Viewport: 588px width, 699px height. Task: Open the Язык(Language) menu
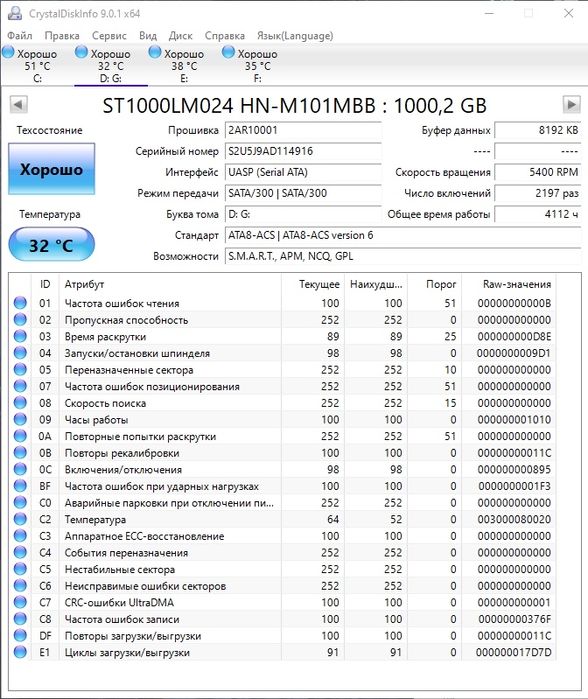(295, 36)
